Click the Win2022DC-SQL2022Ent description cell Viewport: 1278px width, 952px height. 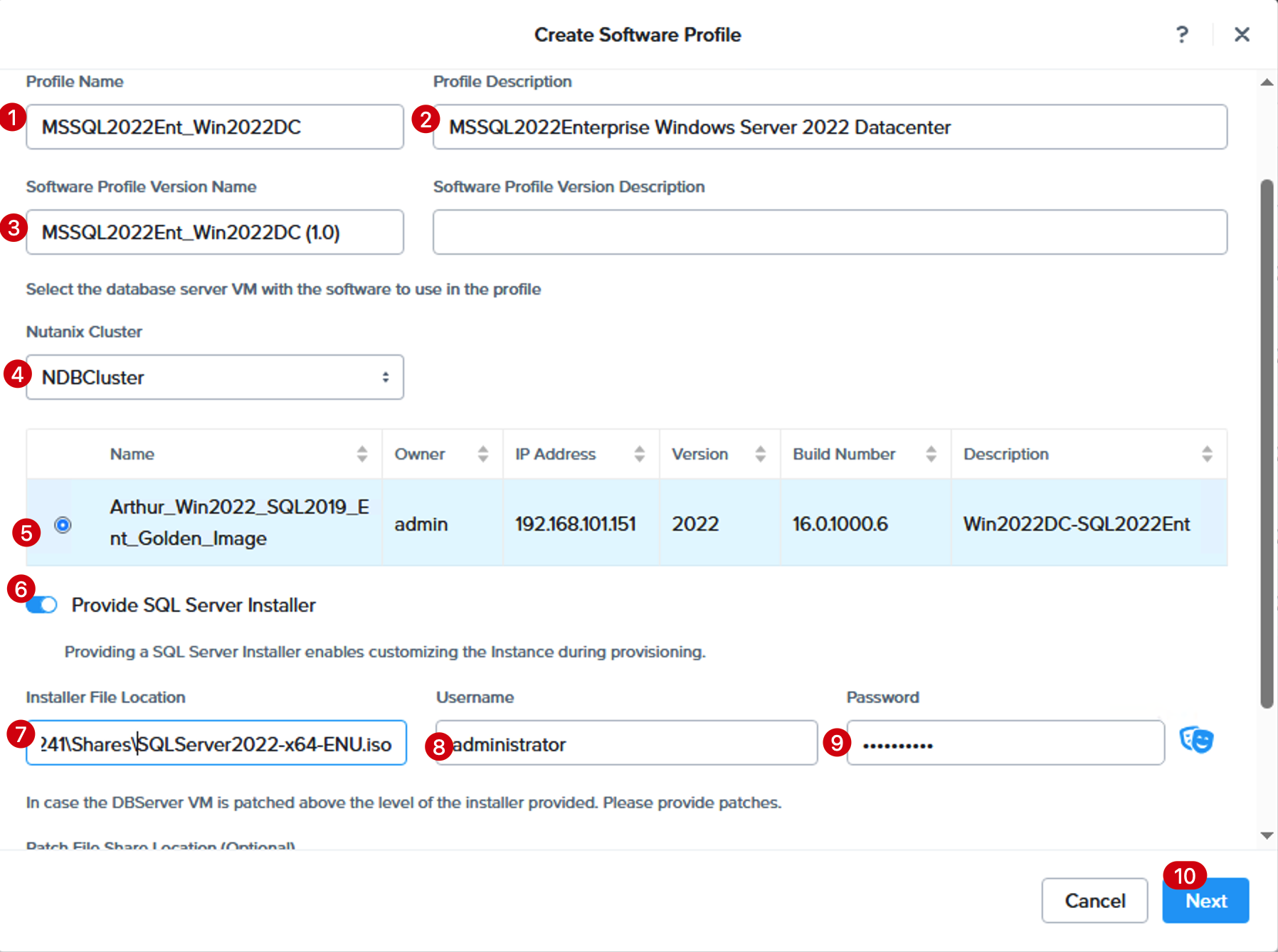click(1089, 524)
